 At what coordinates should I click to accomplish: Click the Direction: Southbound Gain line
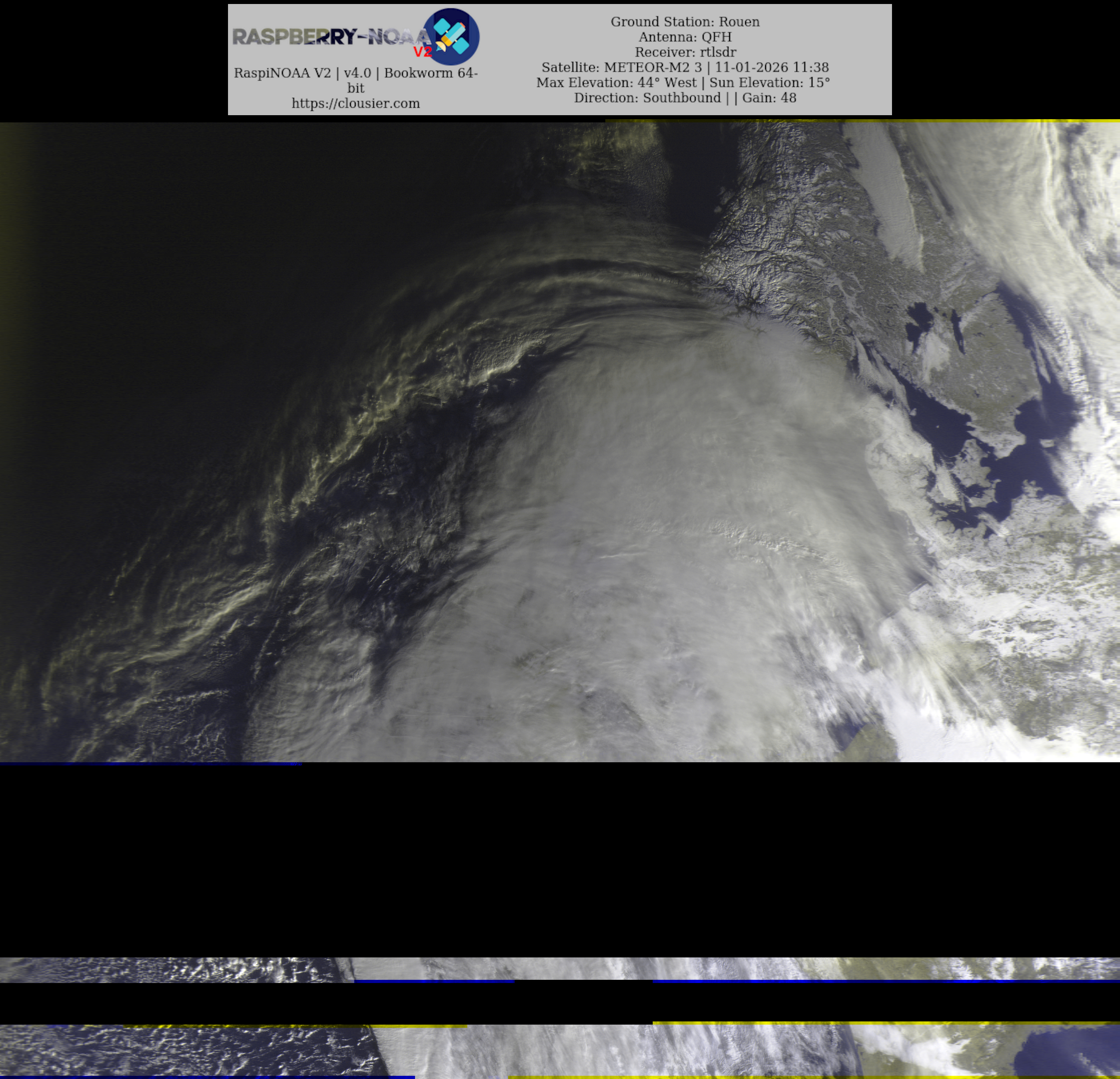tap(684, 98)
